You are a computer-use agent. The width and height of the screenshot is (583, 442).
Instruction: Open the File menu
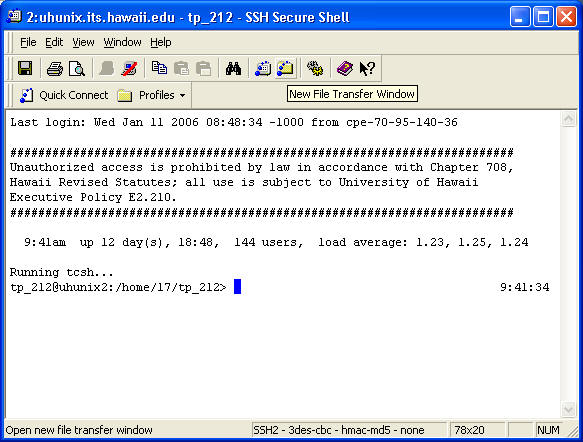pos(28,42)
